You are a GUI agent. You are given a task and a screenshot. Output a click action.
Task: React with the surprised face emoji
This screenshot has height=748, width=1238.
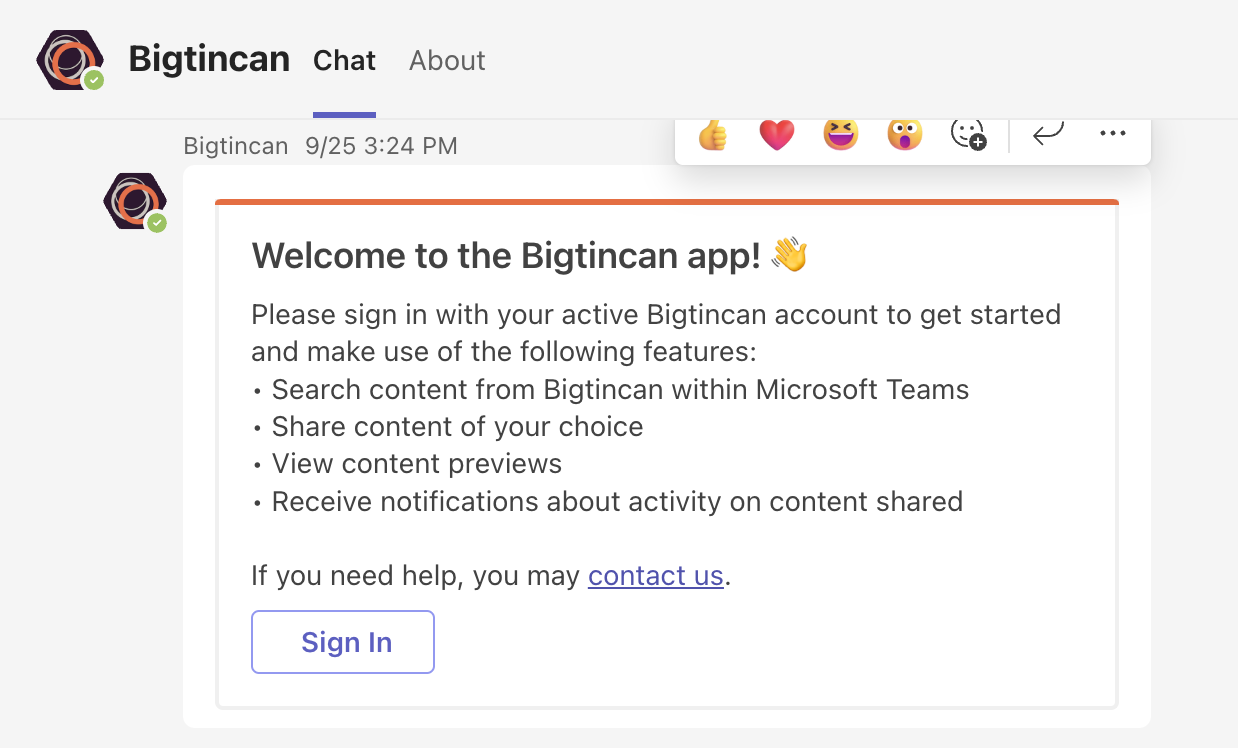pyautogui.click(x=904, y=134)
